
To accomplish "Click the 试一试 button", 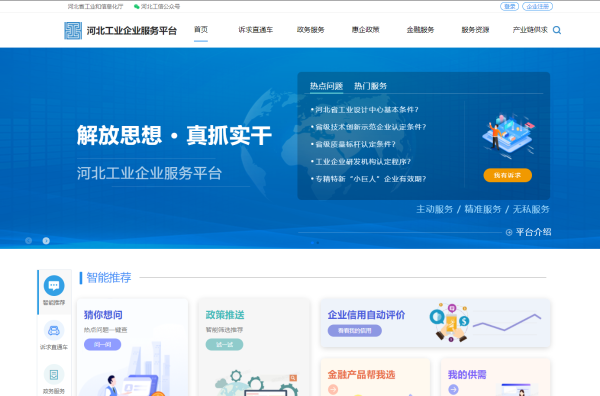I will [224, 345].
